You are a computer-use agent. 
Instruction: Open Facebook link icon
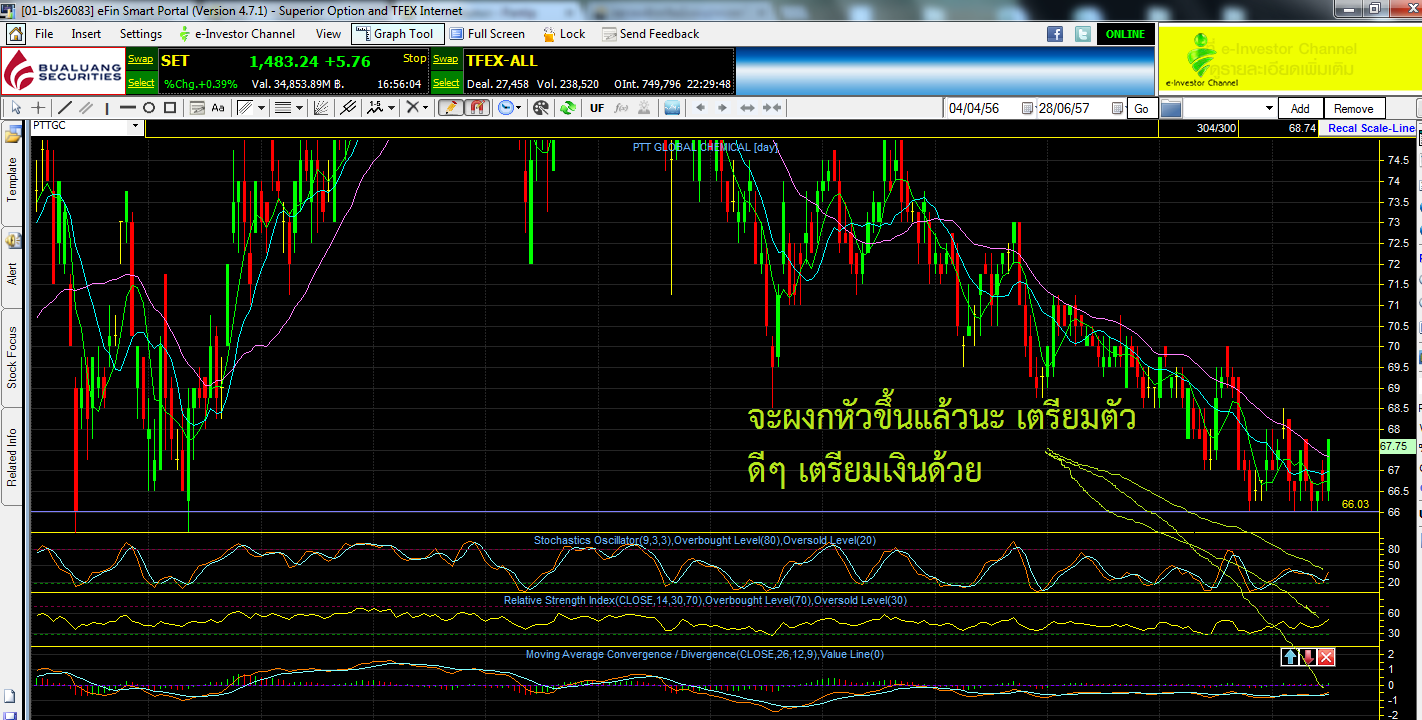[x=1055, y=34]
